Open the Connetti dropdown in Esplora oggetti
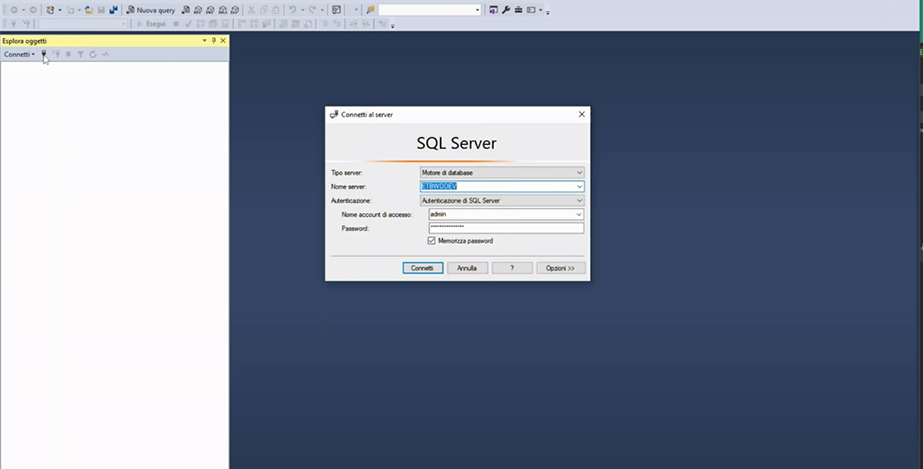Viewport: 923px width, 469px height. 19,54
